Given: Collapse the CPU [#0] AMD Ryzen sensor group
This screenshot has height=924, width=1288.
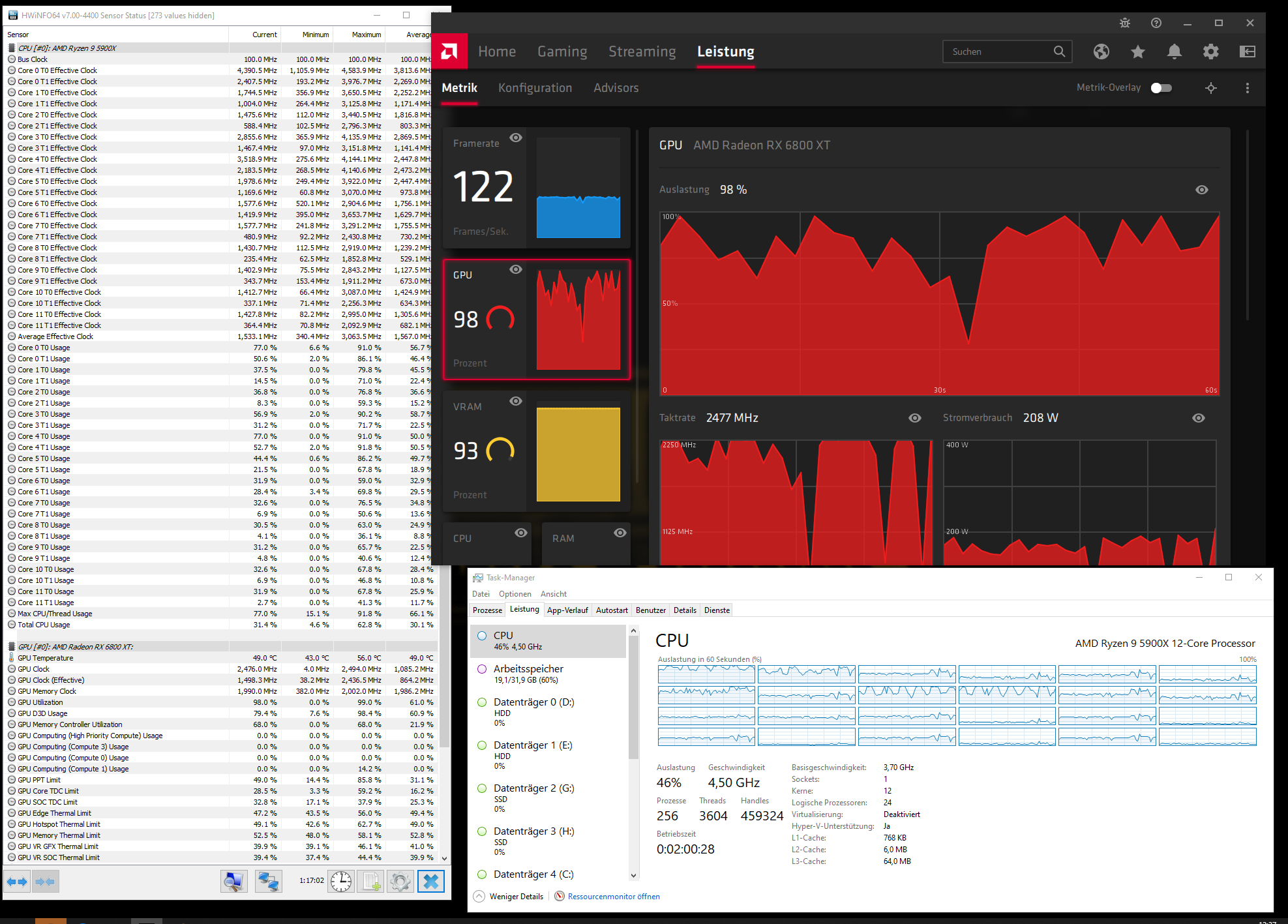Looking at the screenshot, I should point(11,48).
